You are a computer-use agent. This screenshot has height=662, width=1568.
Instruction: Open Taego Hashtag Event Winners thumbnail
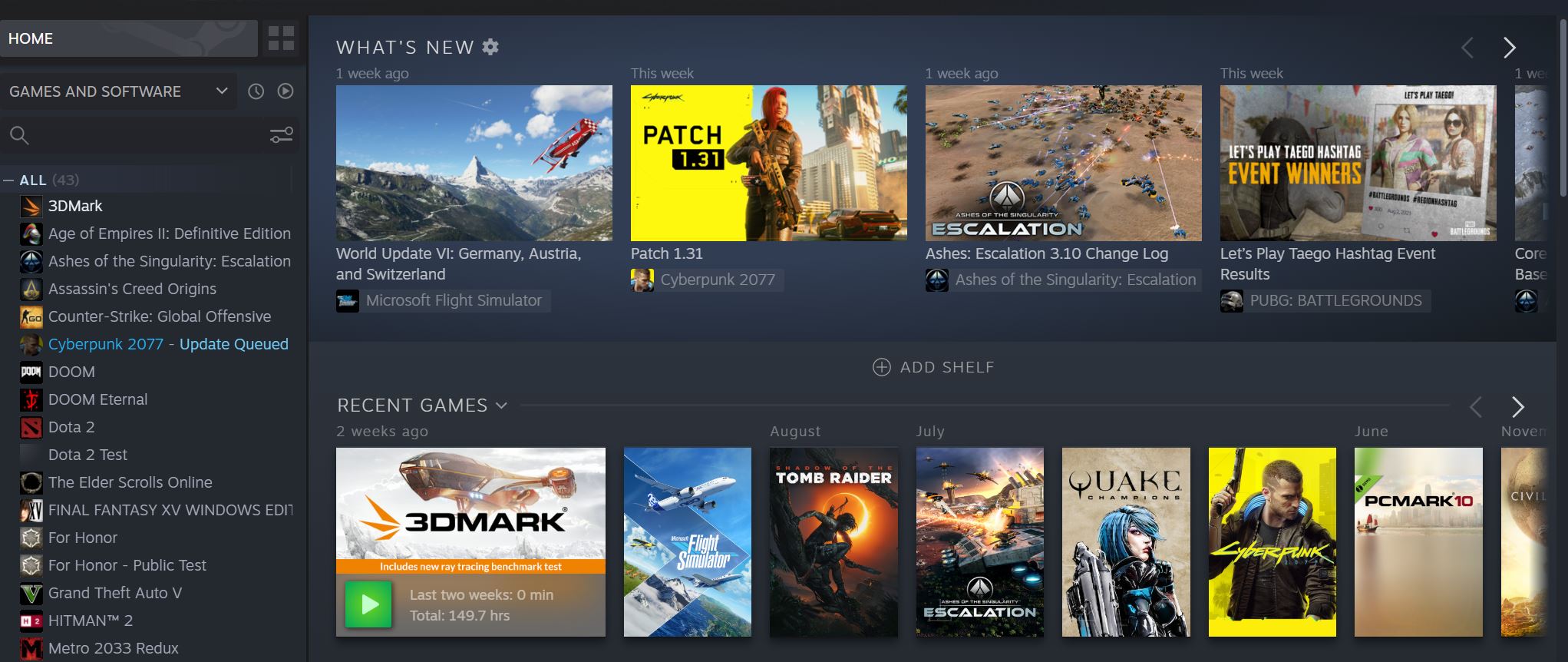coord(1358,163)
